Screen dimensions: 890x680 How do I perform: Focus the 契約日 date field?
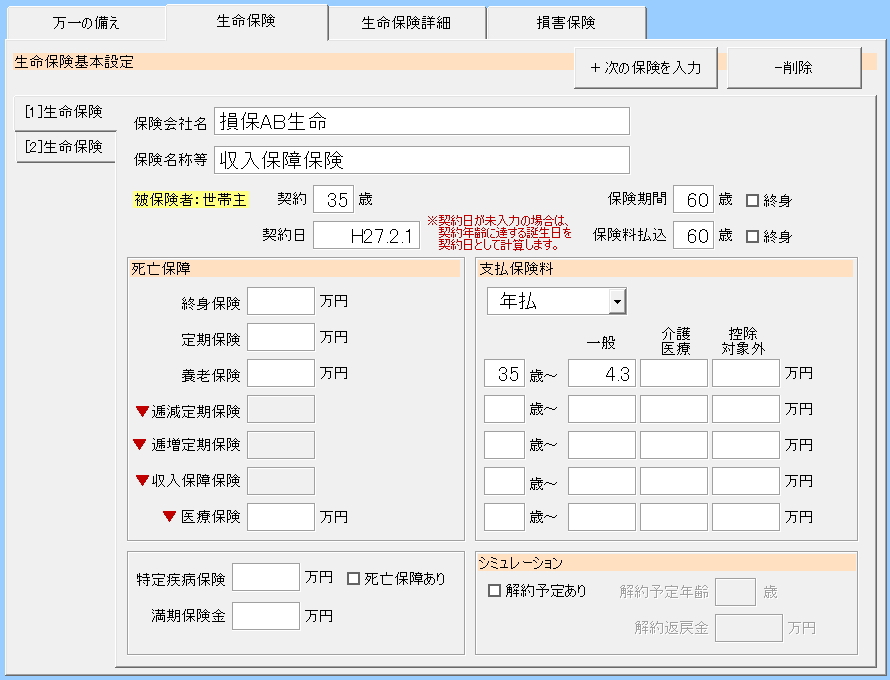coord(366,236)
